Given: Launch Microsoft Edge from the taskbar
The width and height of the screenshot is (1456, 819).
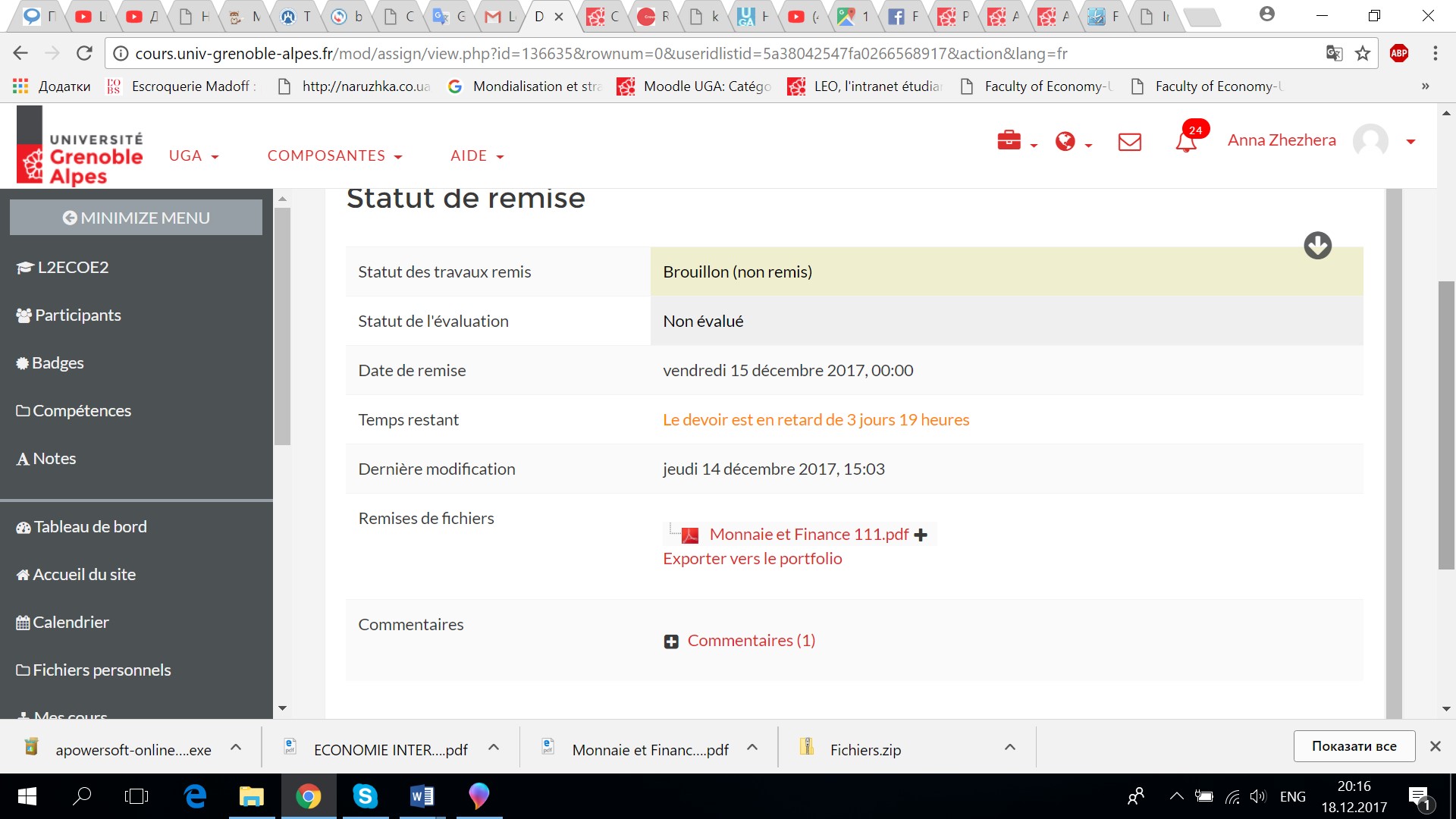Looking at the screenshot, I should pos(195,796).
